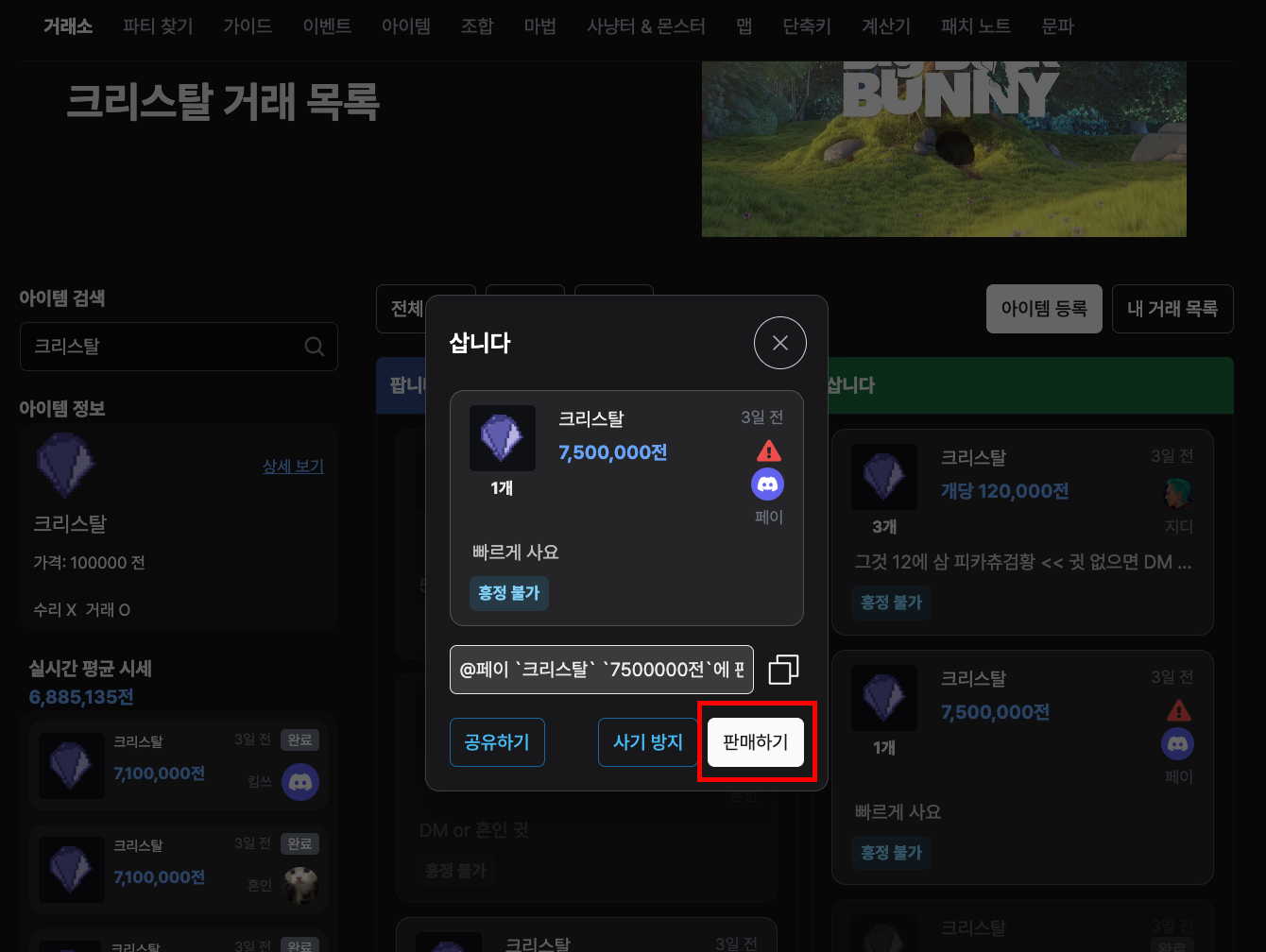The height and width of the screenshot is (952, 1266).
Task: Open the 조합 menu
Action: (477, 26)
